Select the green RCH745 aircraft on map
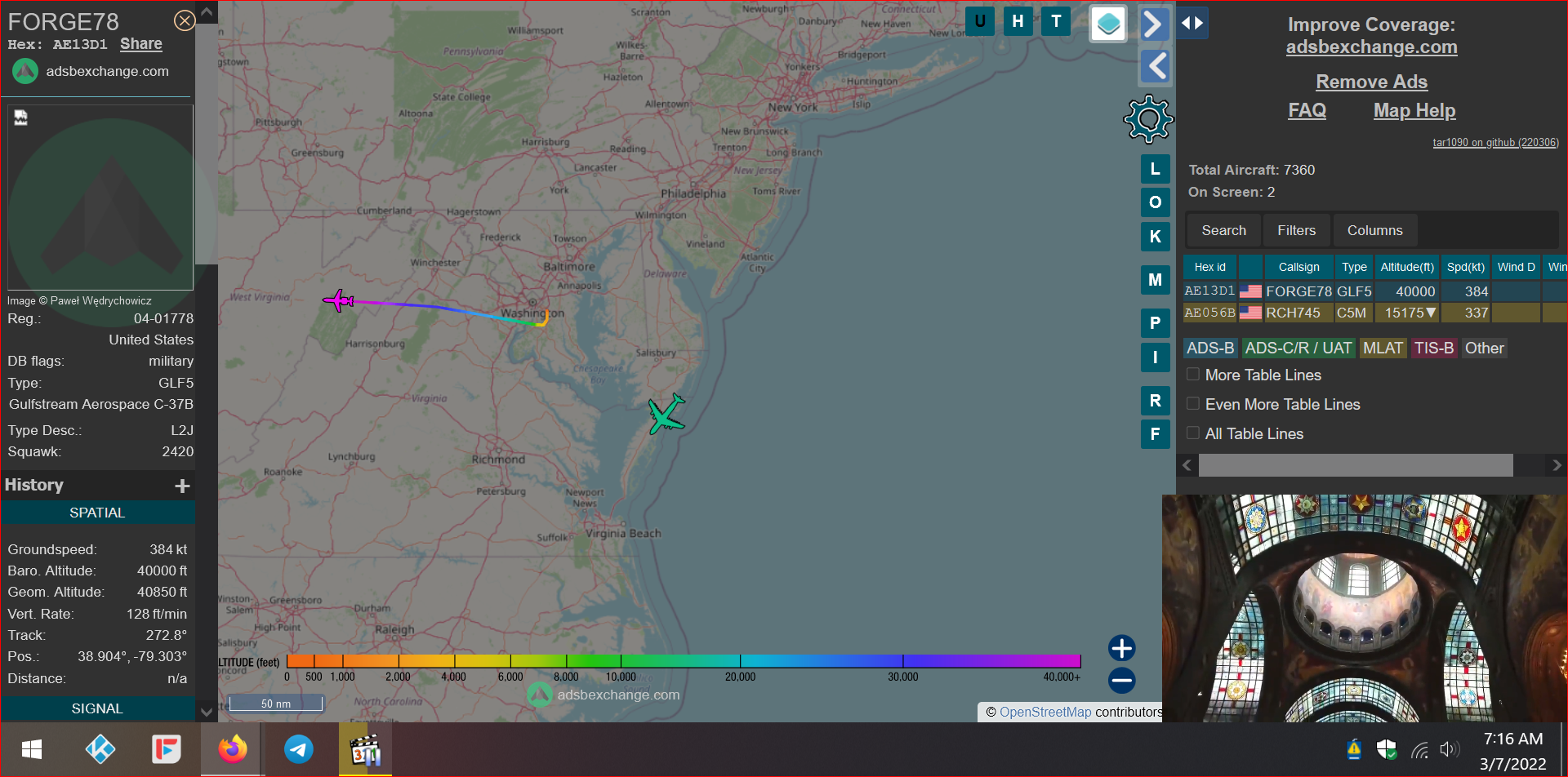Viewport: 1568px width, 777px height. pyautogui.click(x=666, y=415)
